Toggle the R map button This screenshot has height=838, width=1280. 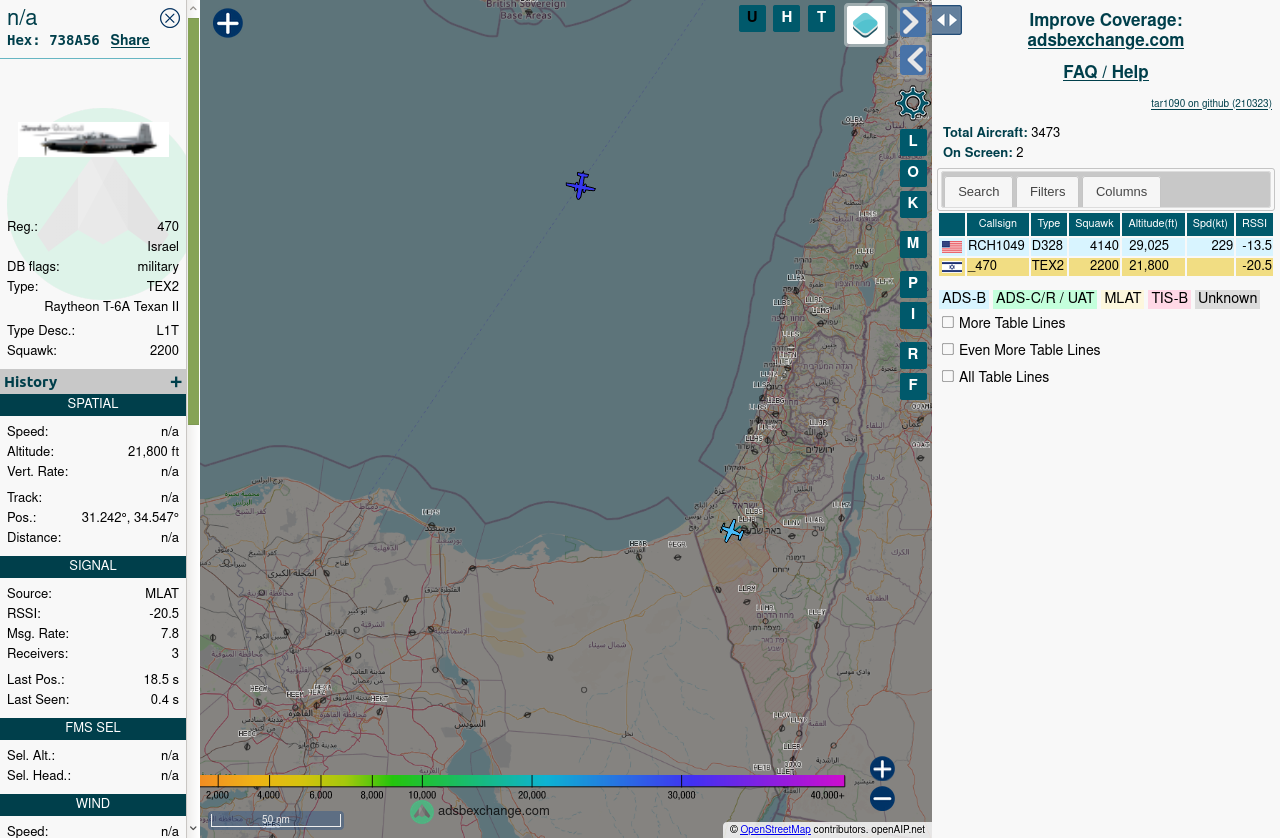click(x=913, y=356)
